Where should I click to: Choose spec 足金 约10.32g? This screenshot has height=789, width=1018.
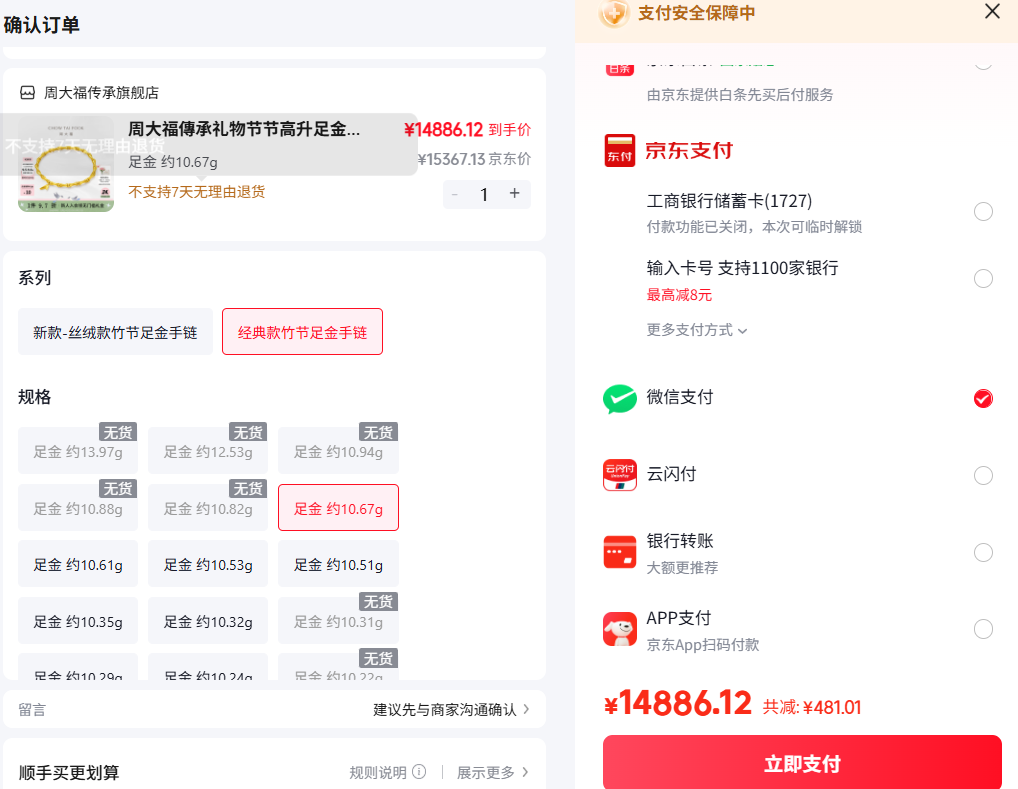tap(208, 621)
